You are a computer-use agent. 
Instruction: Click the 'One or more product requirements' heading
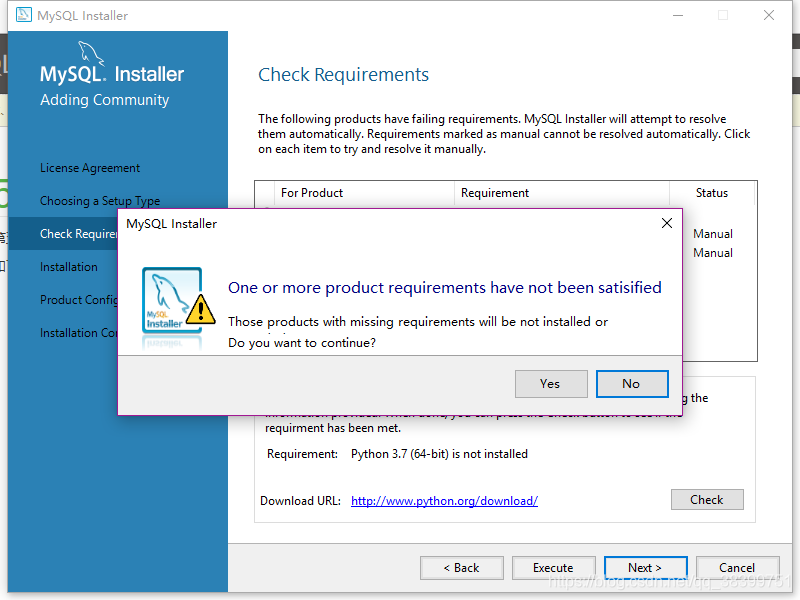[x=444, y=288]
